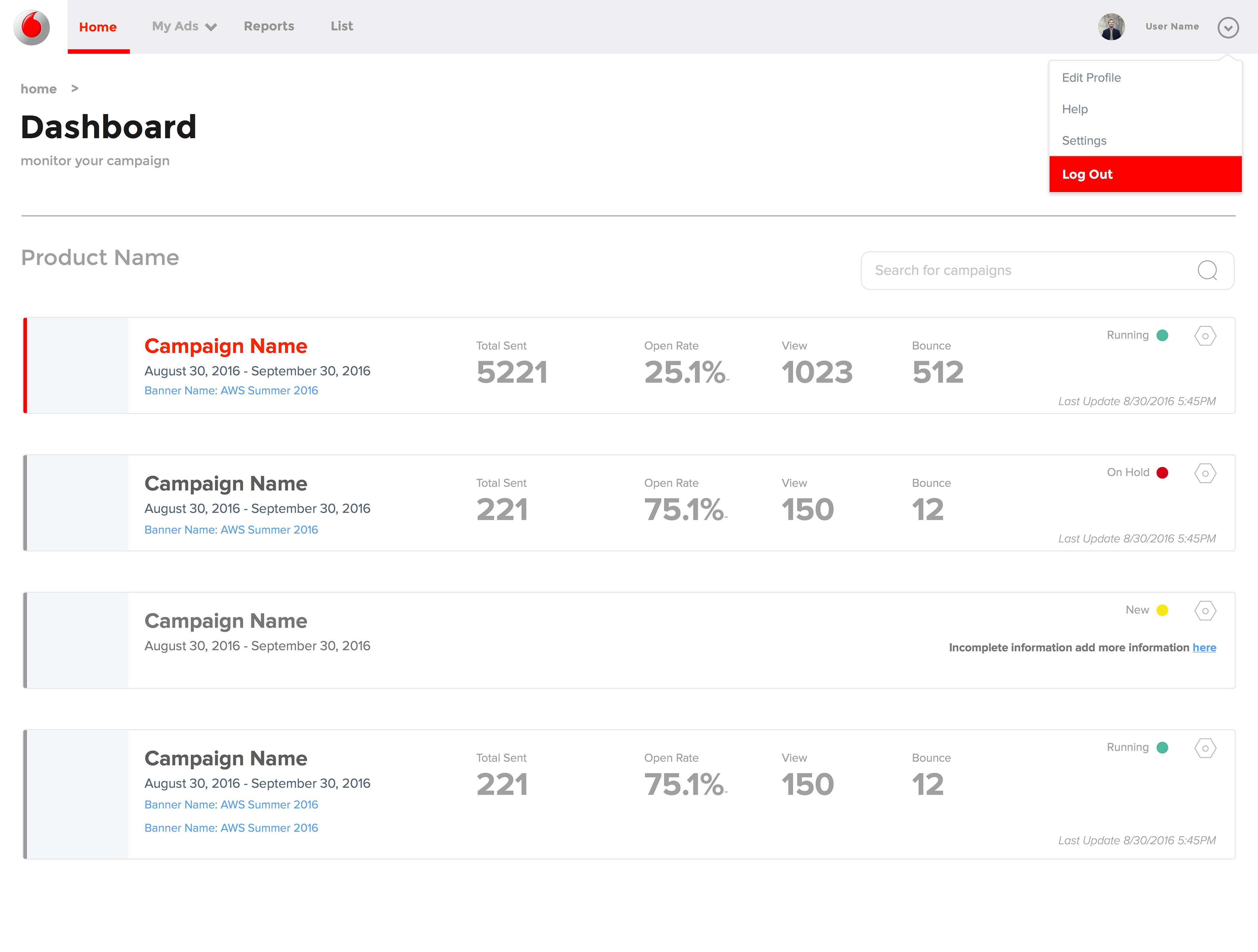Click into Search for campaigns field
This screenshot has height=952, width=1258.
click(1024, 271)
